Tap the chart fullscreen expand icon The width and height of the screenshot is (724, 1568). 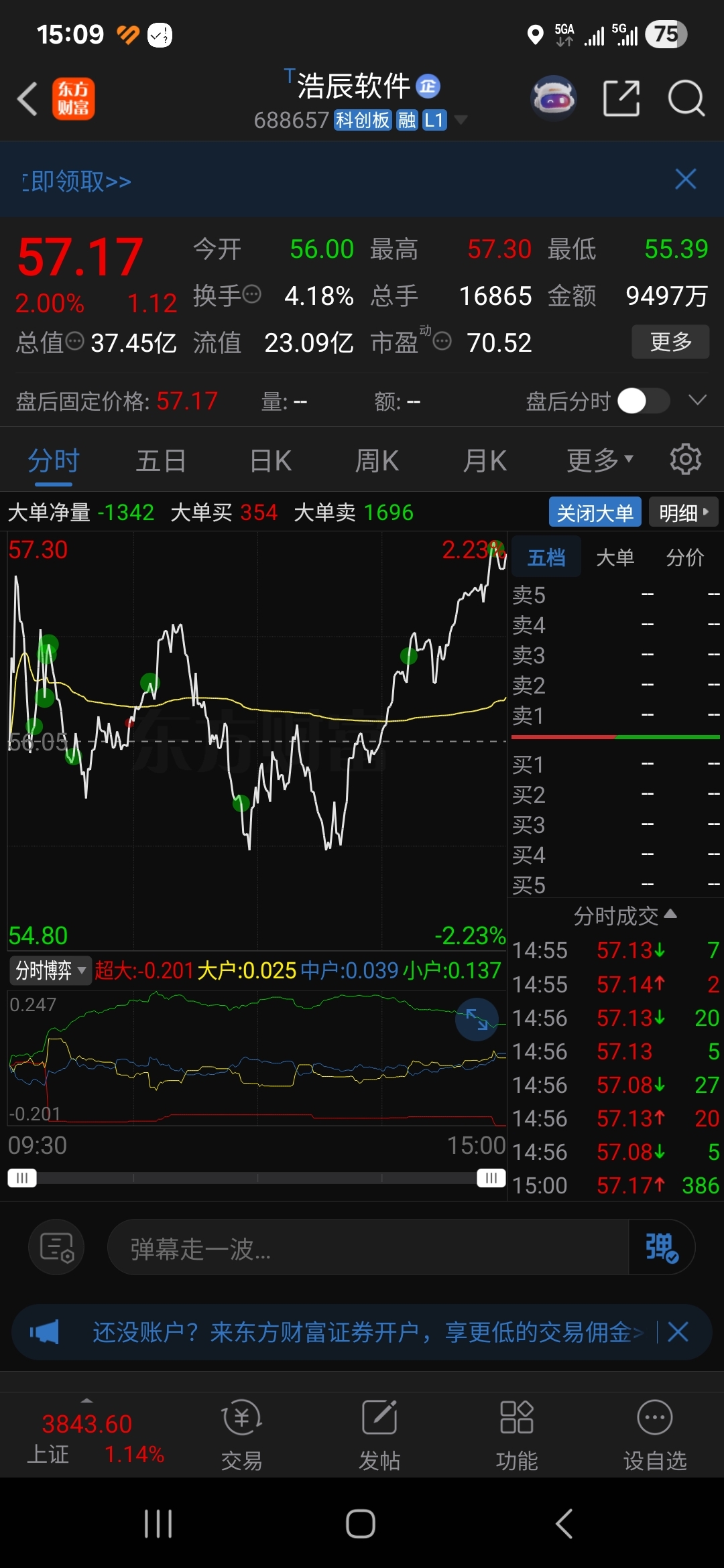[477, 1019]
